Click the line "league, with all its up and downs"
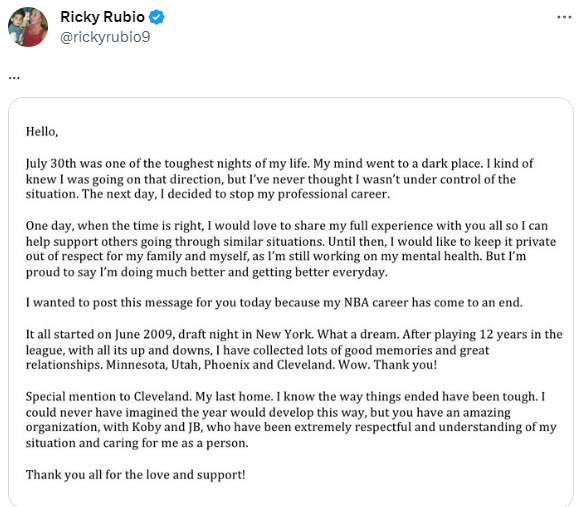The width and height of the screenshot is (576, 507). coord(257,350)
